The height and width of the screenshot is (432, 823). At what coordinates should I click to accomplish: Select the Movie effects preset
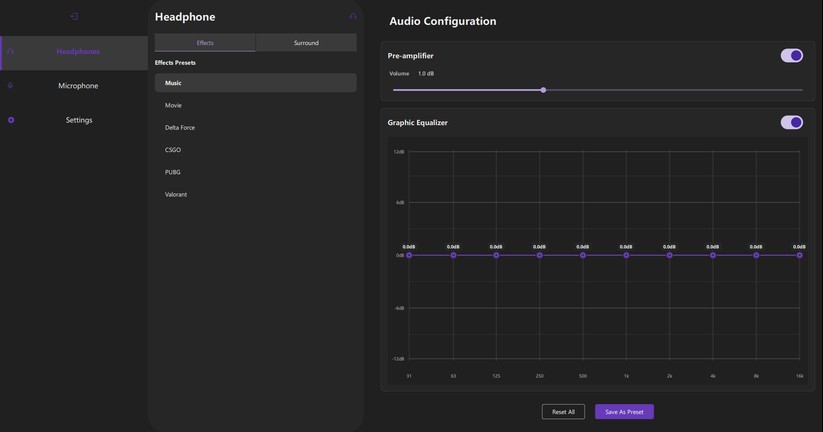(x=256, y=106)
